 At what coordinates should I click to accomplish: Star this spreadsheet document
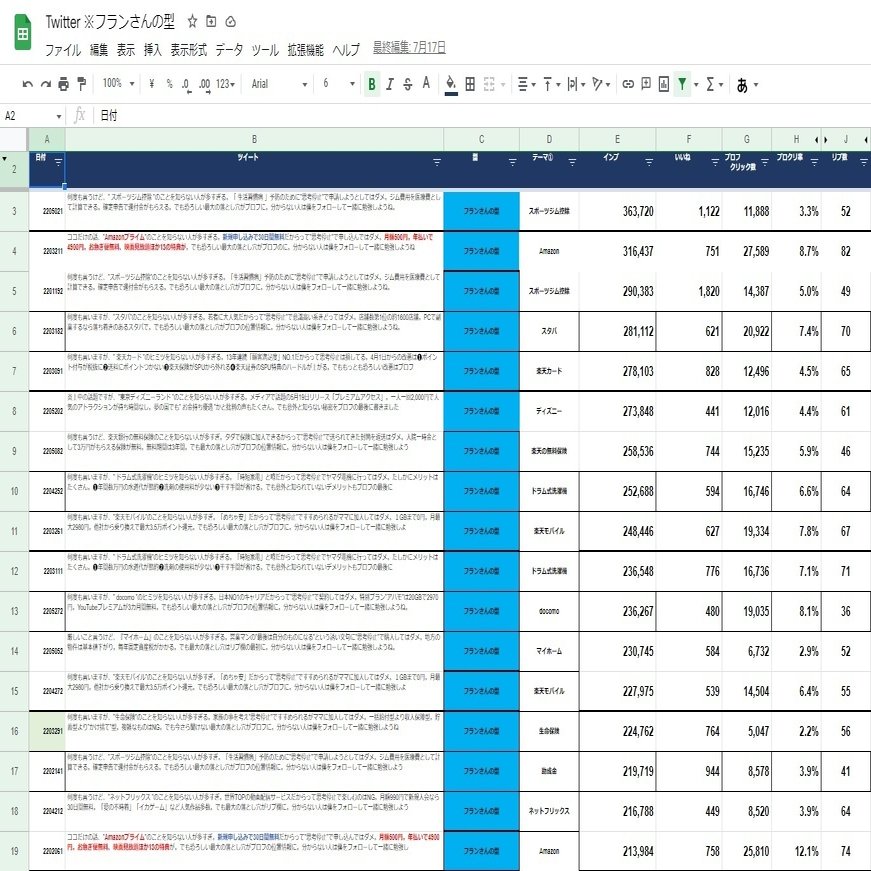click(192, 22)
